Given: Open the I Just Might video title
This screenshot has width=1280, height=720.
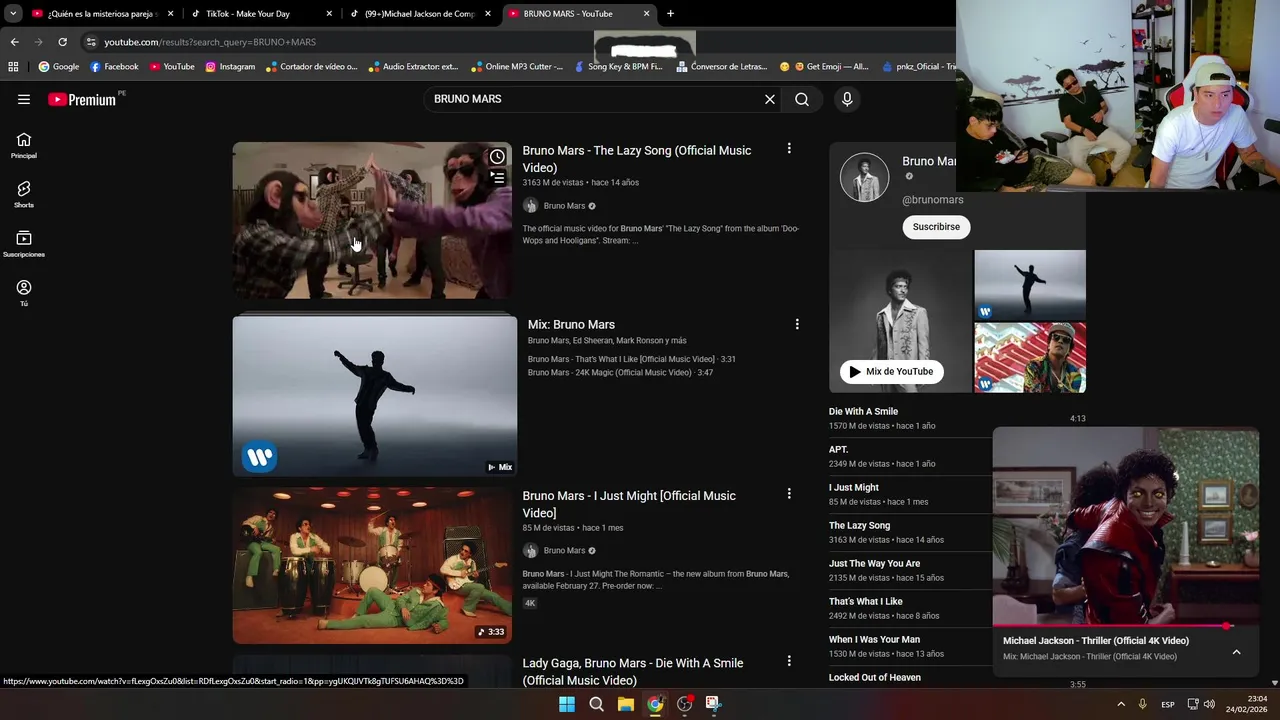Looking at the screenshot, I should (x=629, y=504).
